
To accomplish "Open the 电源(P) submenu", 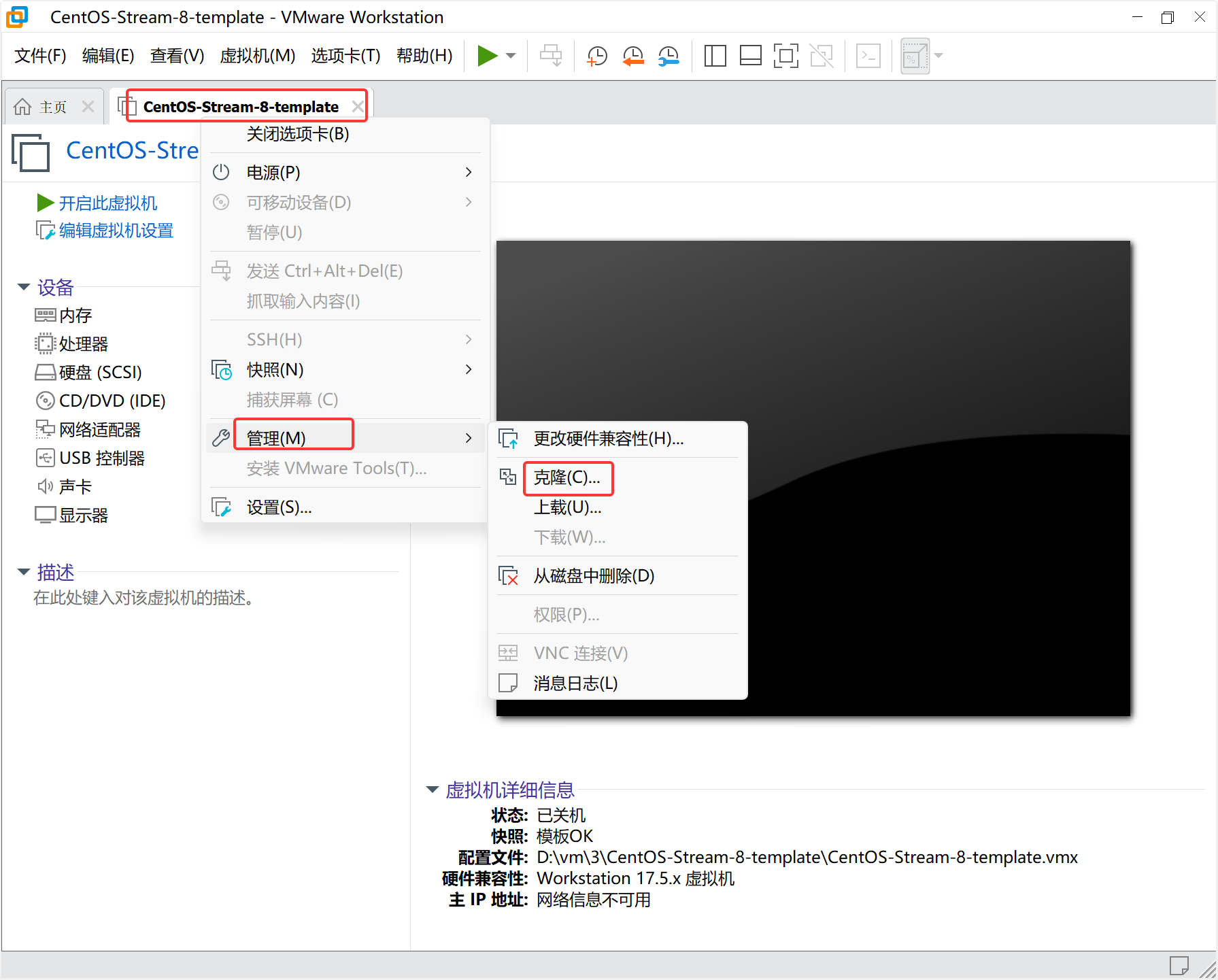I will [x=345, y=172].
